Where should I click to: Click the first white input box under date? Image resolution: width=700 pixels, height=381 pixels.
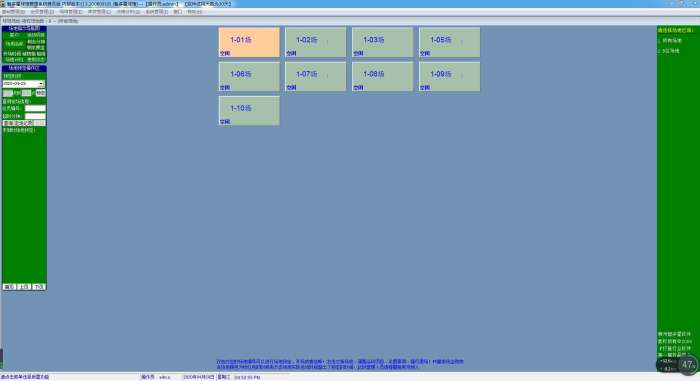pos(35,108)
